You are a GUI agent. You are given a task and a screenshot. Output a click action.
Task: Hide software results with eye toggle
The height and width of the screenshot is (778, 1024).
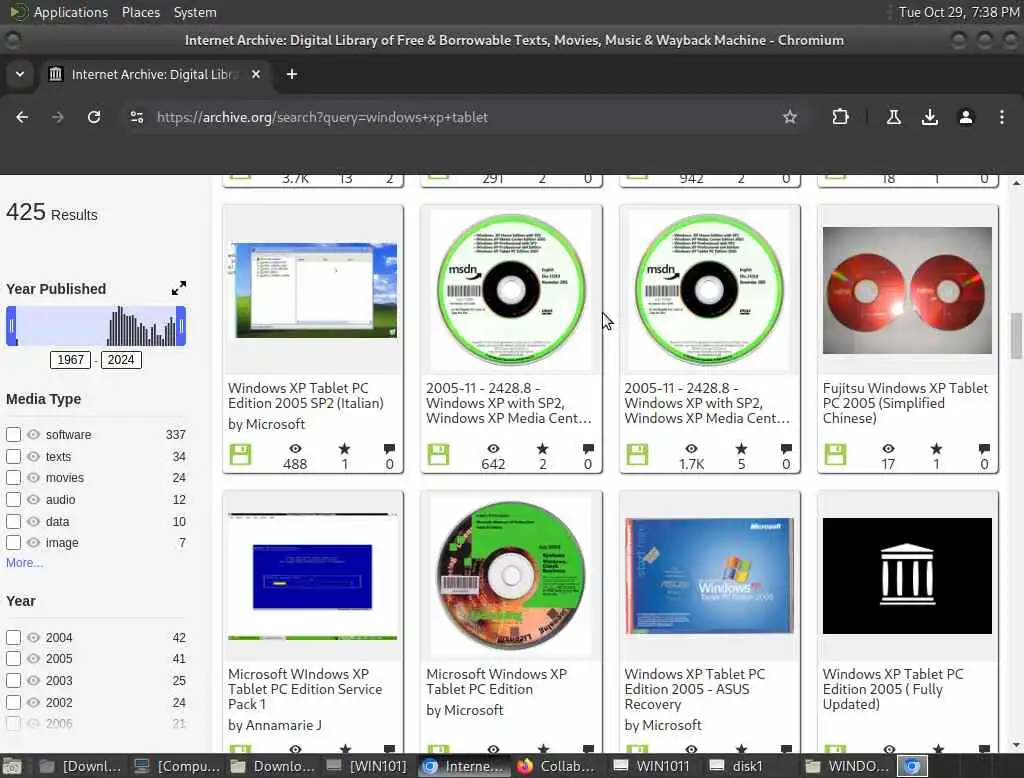[x=33, y=434]
